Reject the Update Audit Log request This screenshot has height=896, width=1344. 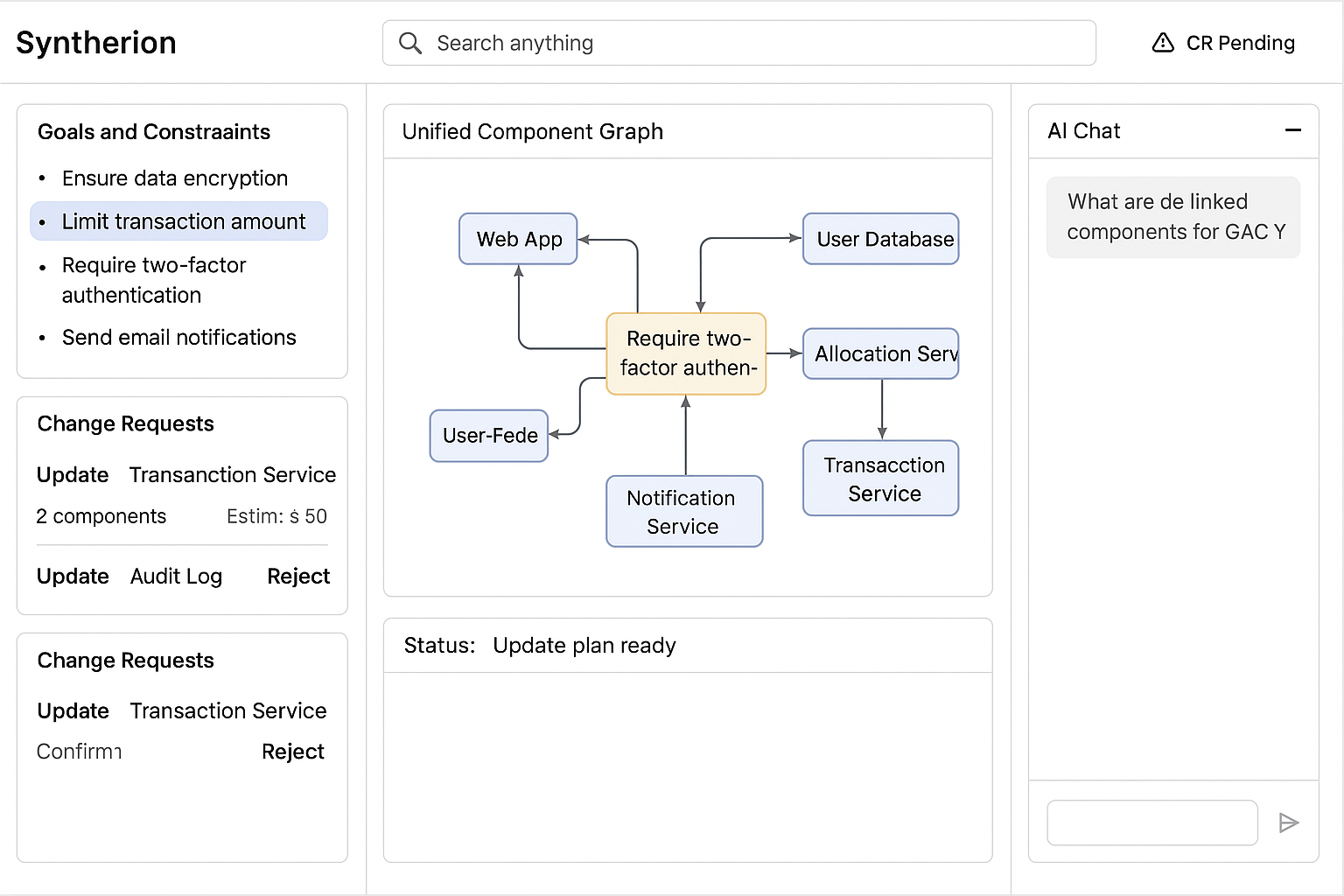click(298, 577)
